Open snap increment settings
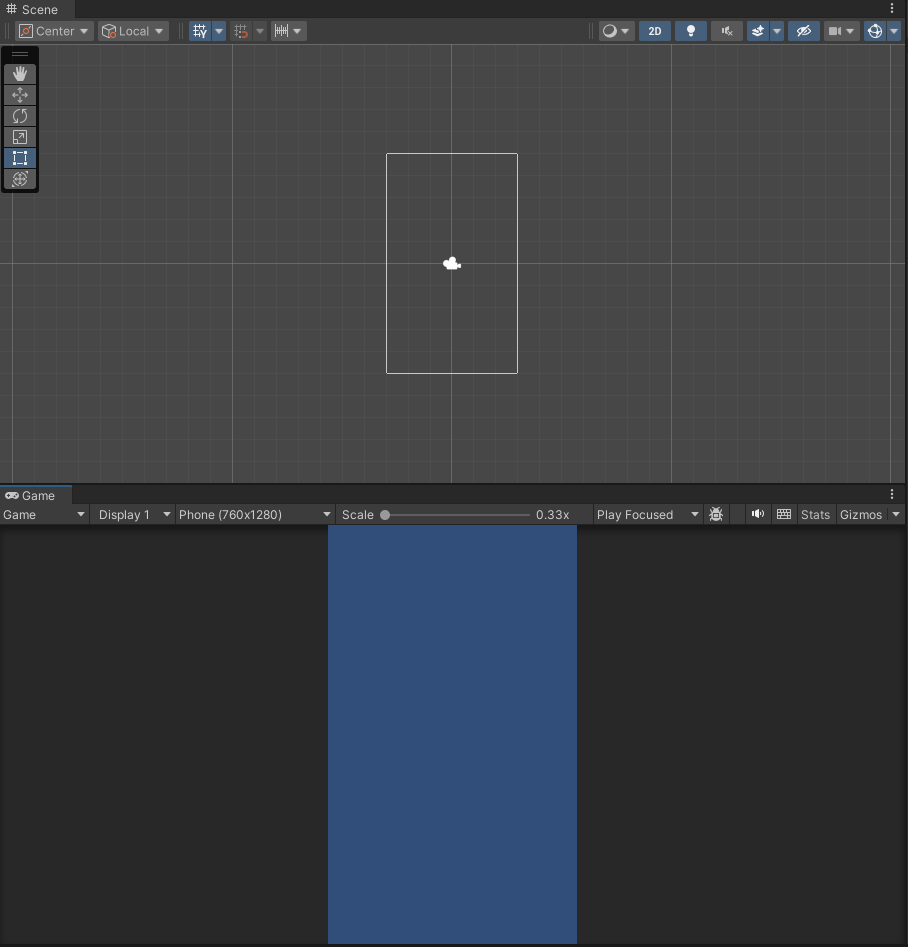908x947 pixels. 288,31
